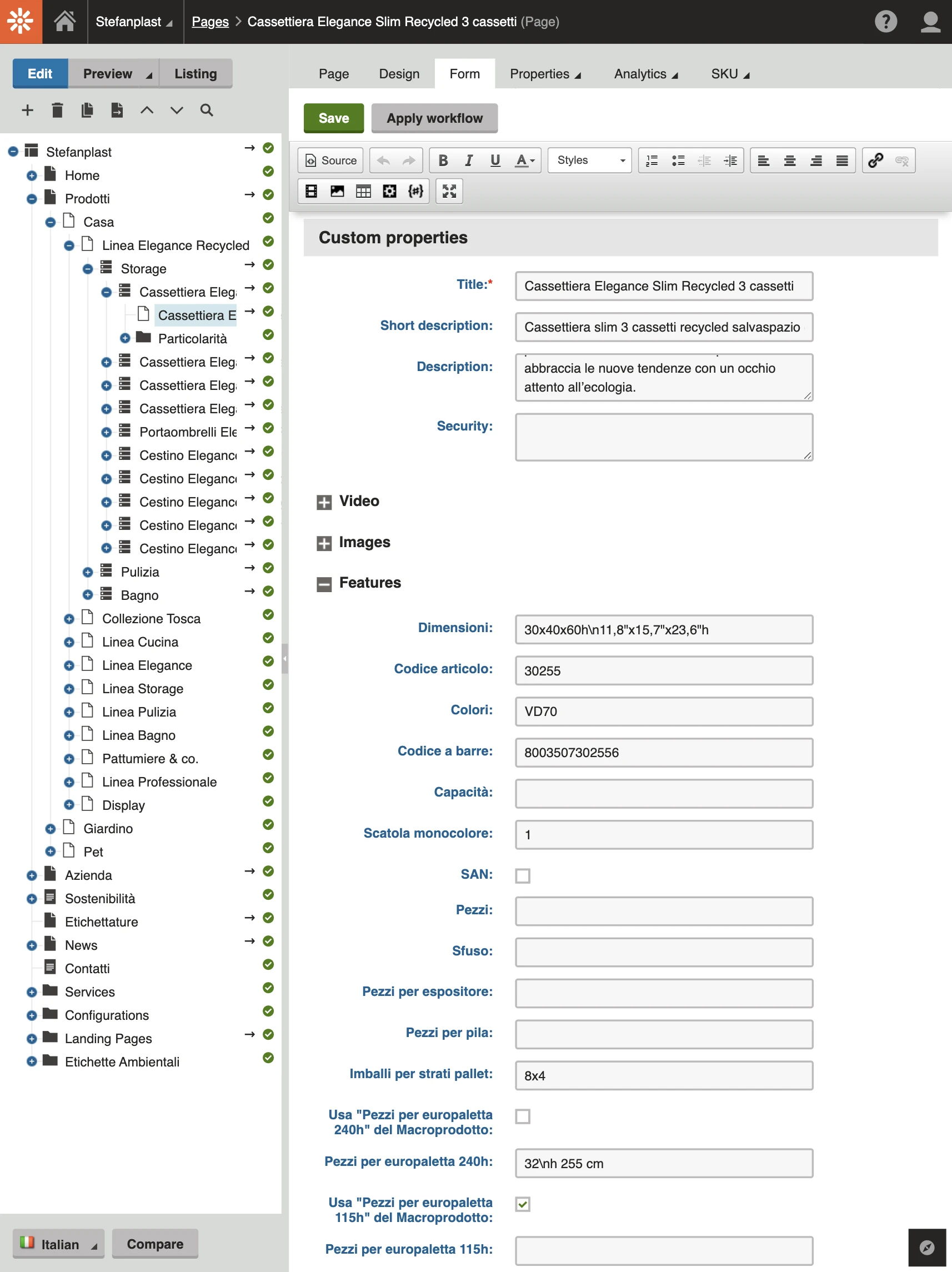Viewport: 952px width, 1272px height.
Task: Enable the SAN checkbox
Action: click(x=522, y=875)
